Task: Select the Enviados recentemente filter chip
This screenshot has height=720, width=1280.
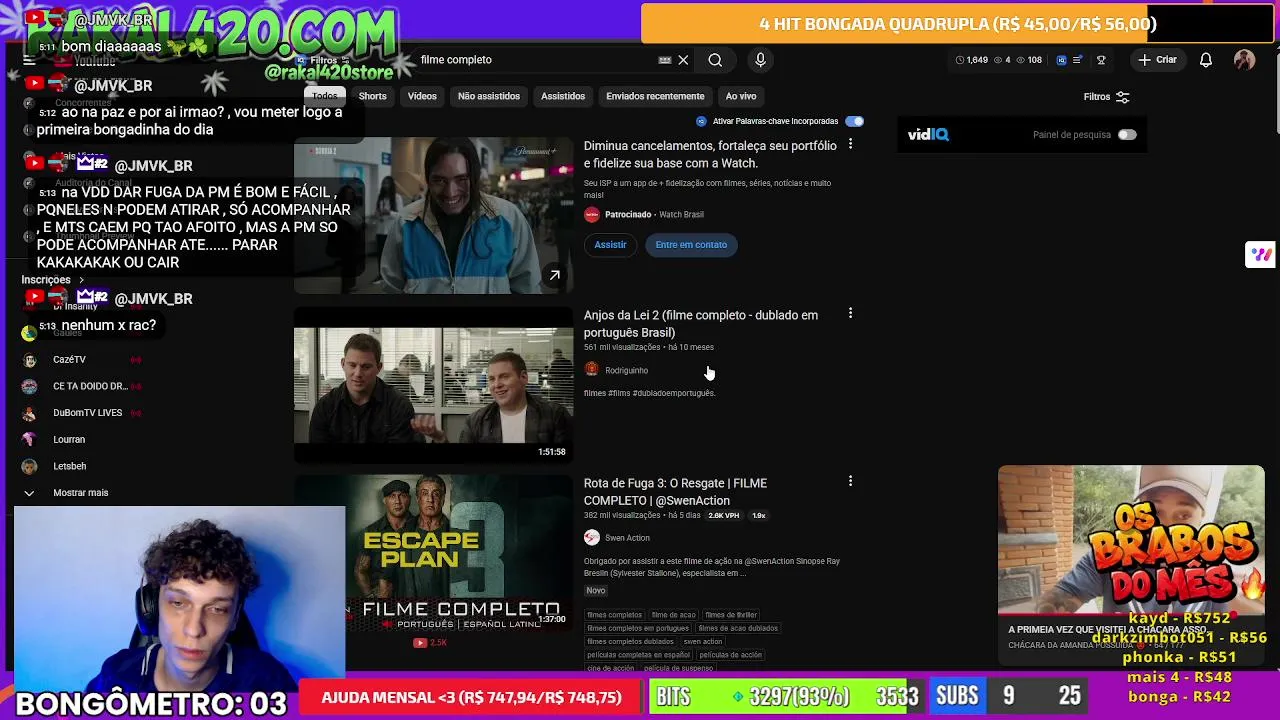Action: tap(655, 96)
